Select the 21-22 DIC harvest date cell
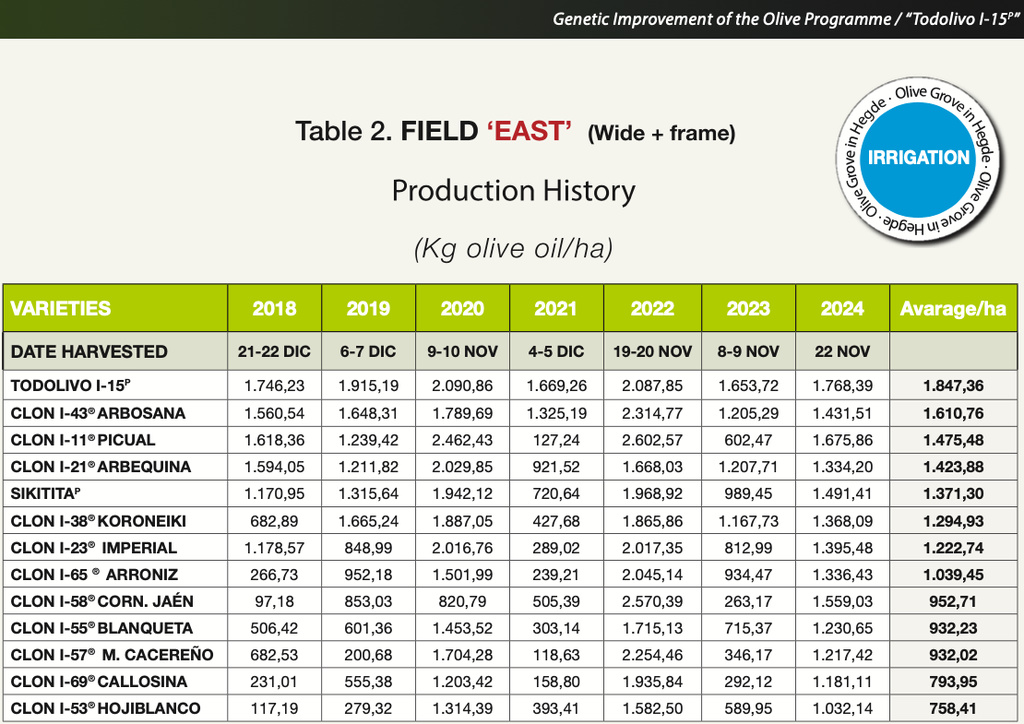This screenshot has height=724, width=1024. tap(274, 352)
